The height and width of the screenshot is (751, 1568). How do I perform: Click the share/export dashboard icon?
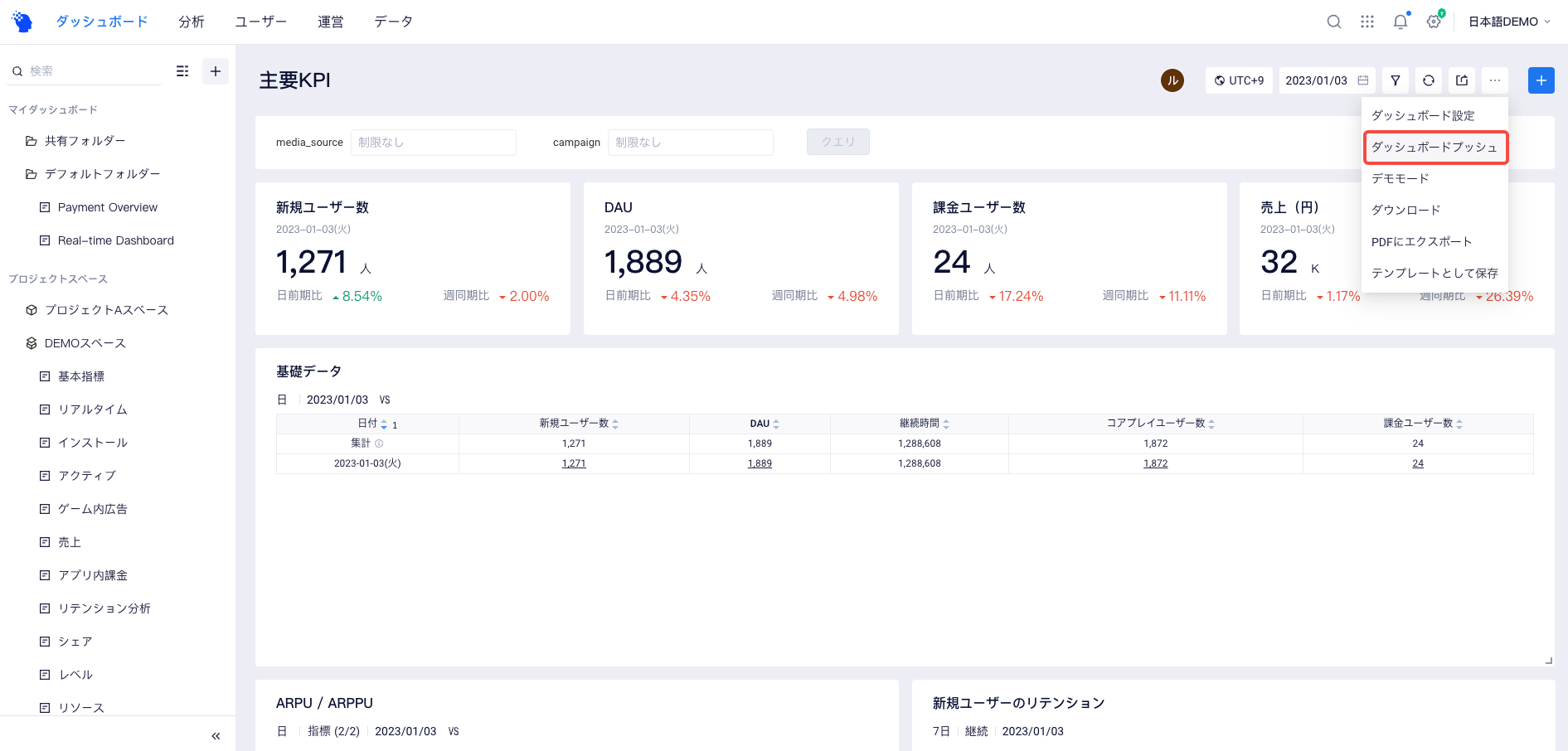1462,80
